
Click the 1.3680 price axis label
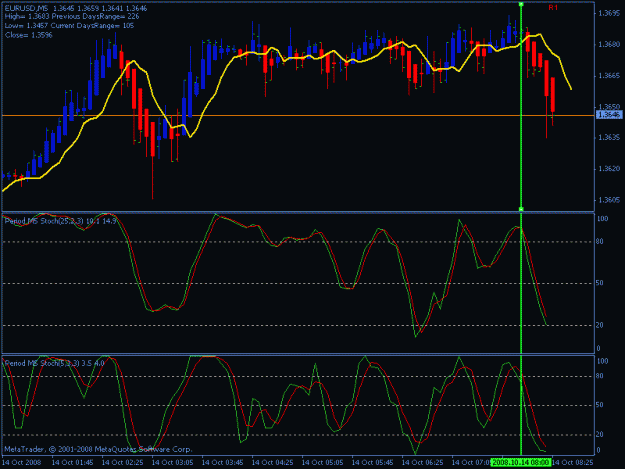click(609, 45)
